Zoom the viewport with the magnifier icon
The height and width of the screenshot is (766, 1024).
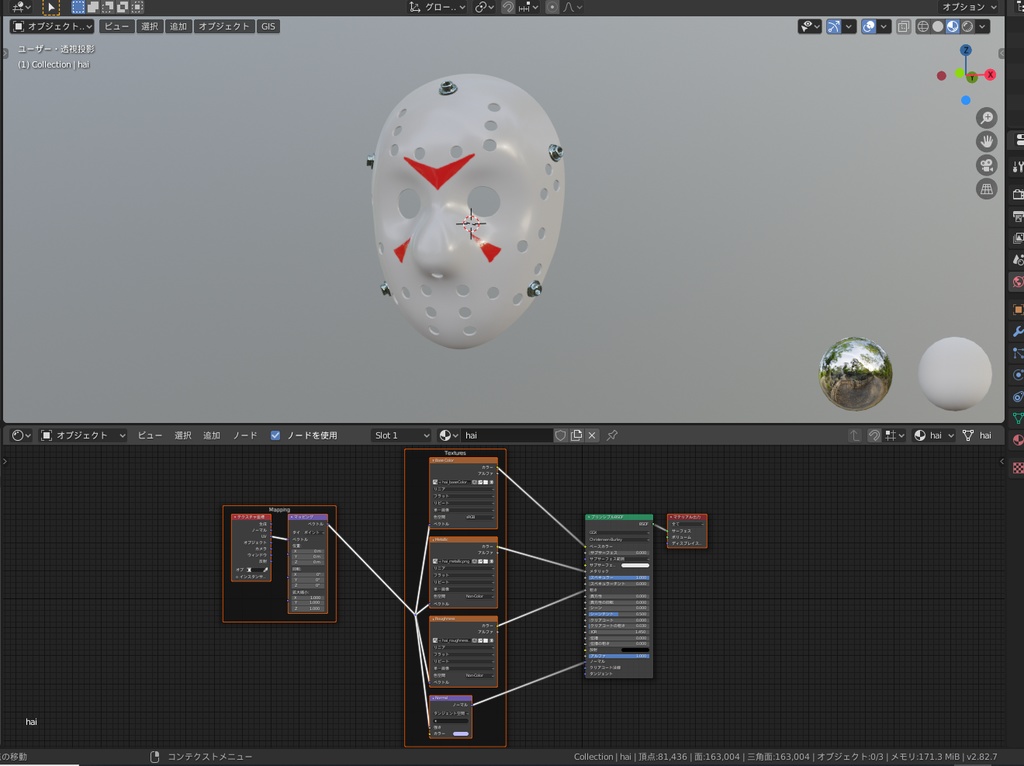coord(986,118)
